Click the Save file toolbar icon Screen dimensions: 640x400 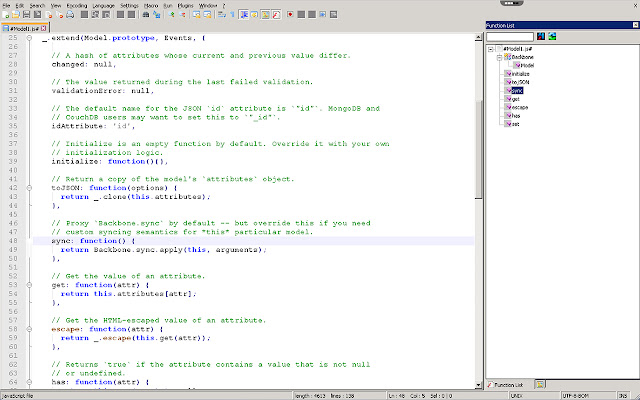click(x=26, y=15)
